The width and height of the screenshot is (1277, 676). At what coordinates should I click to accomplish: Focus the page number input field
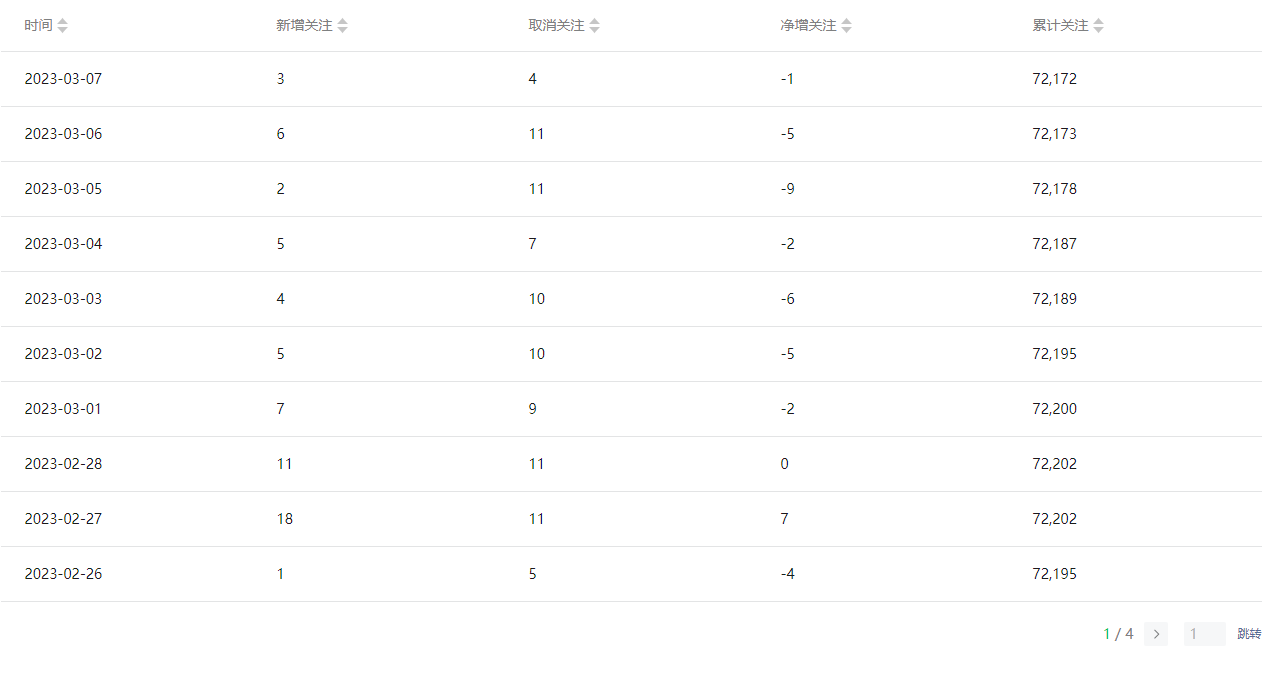click(x=1204, y=634)
